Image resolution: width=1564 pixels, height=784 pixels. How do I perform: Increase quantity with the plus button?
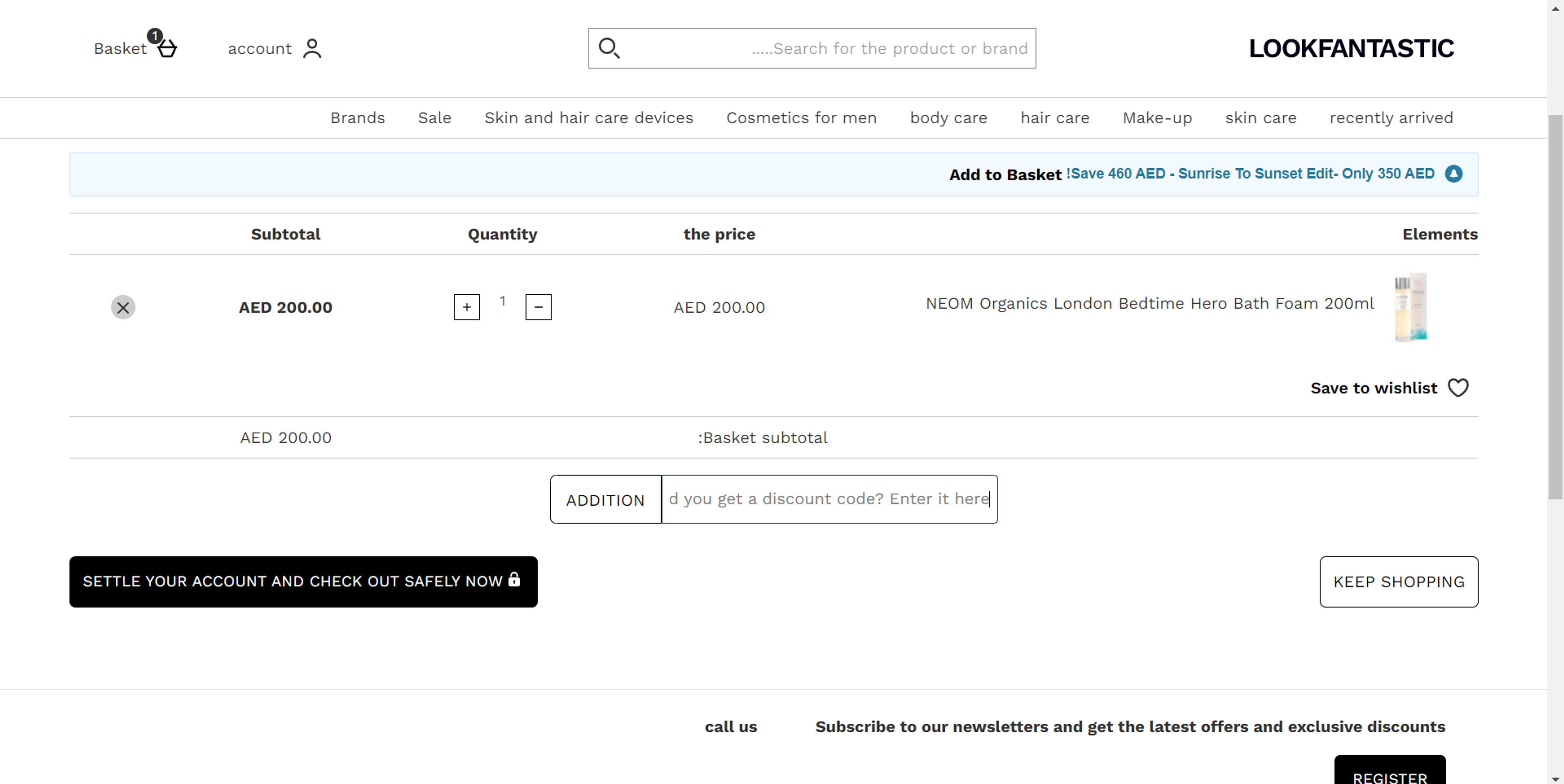click(467, 307)
